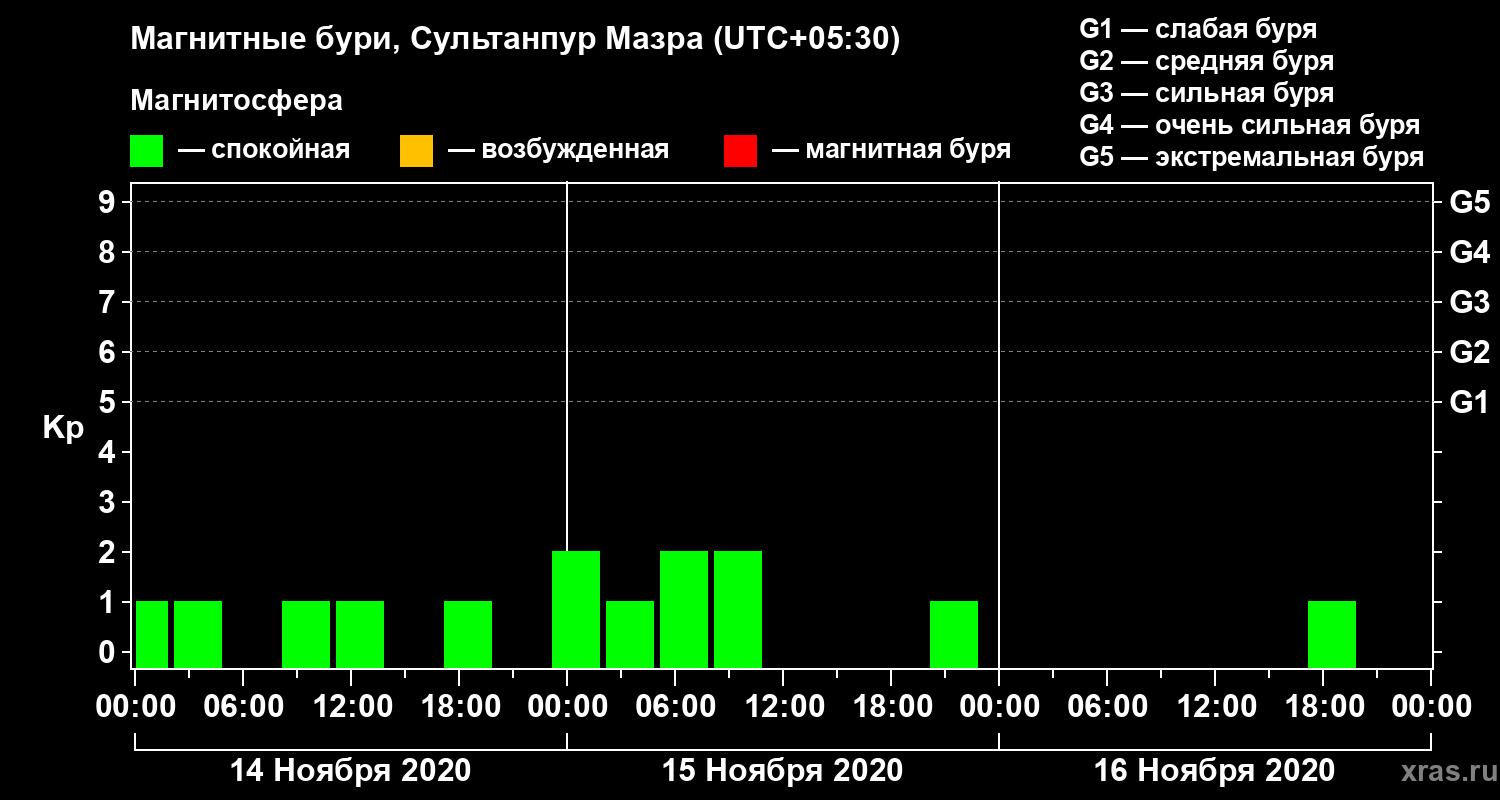Click the '14 Ноября 2020' date label

point(350,771)
